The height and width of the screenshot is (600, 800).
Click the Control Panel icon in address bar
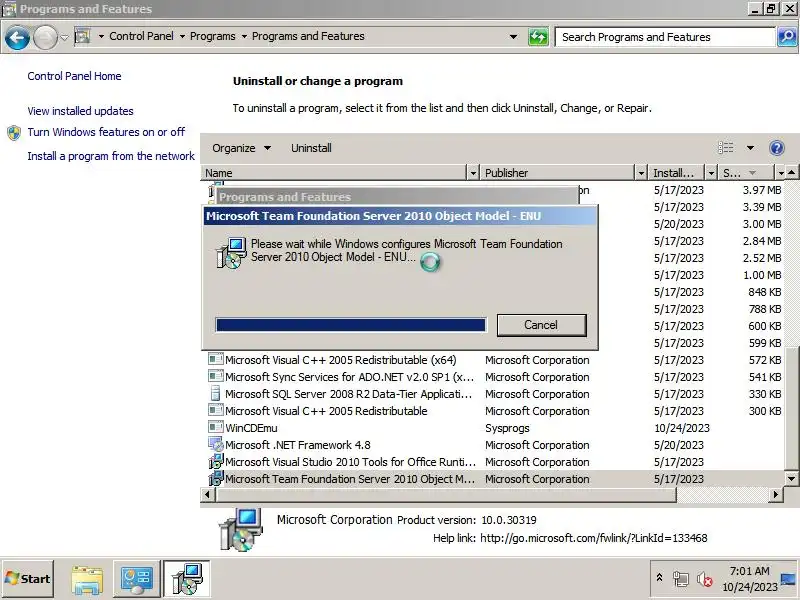click(82, 36)
